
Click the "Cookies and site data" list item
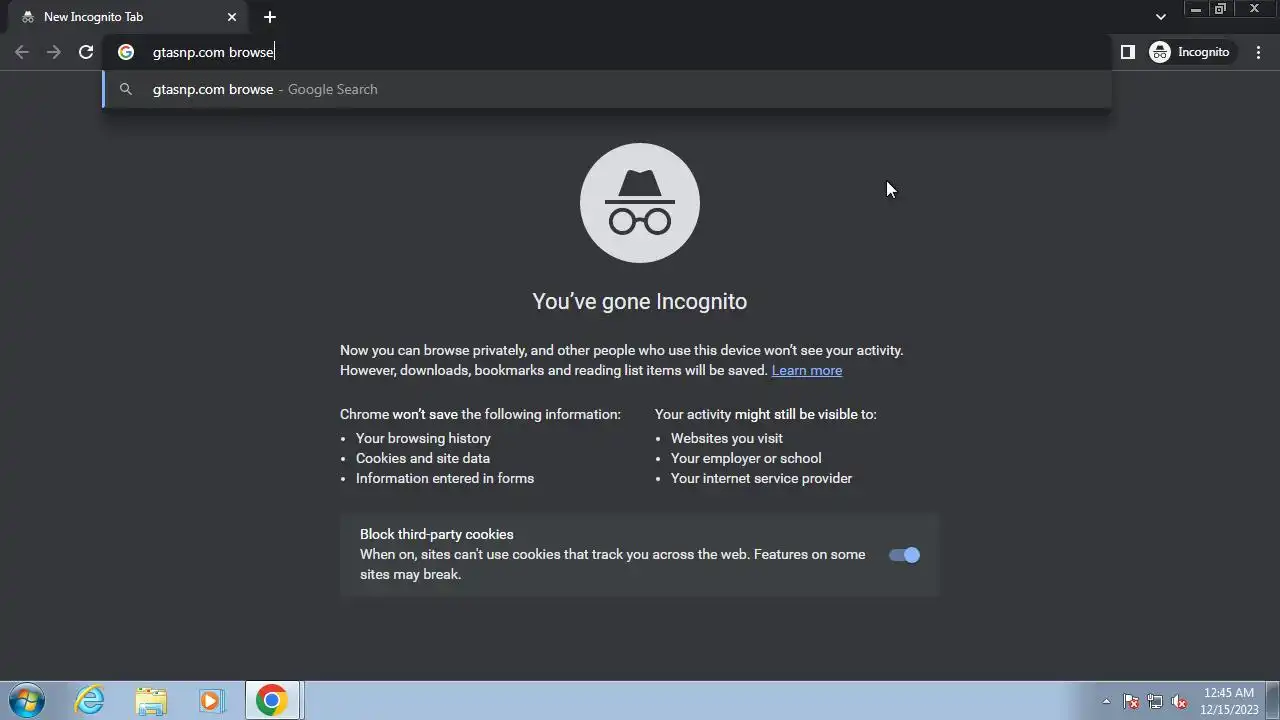coord(423,458)
